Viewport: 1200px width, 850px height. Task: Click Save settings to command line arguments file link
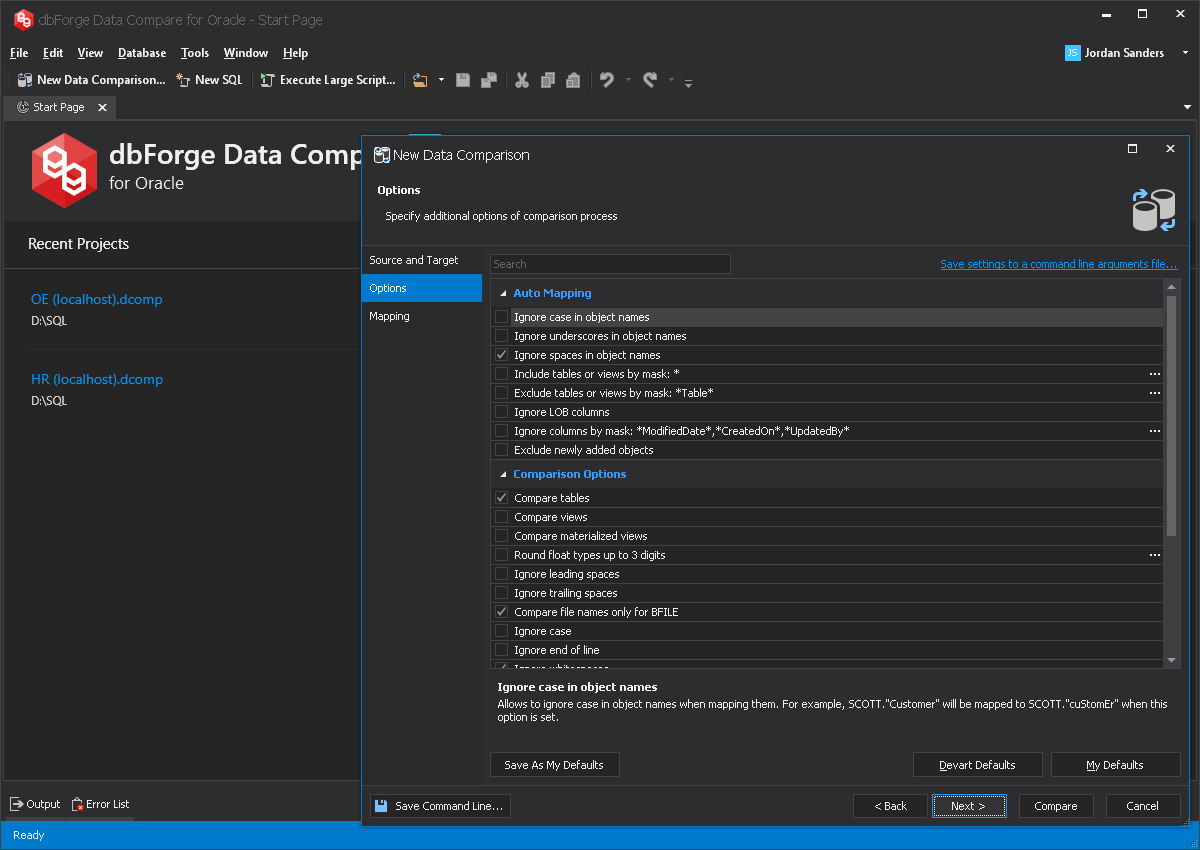[1059, 264]
